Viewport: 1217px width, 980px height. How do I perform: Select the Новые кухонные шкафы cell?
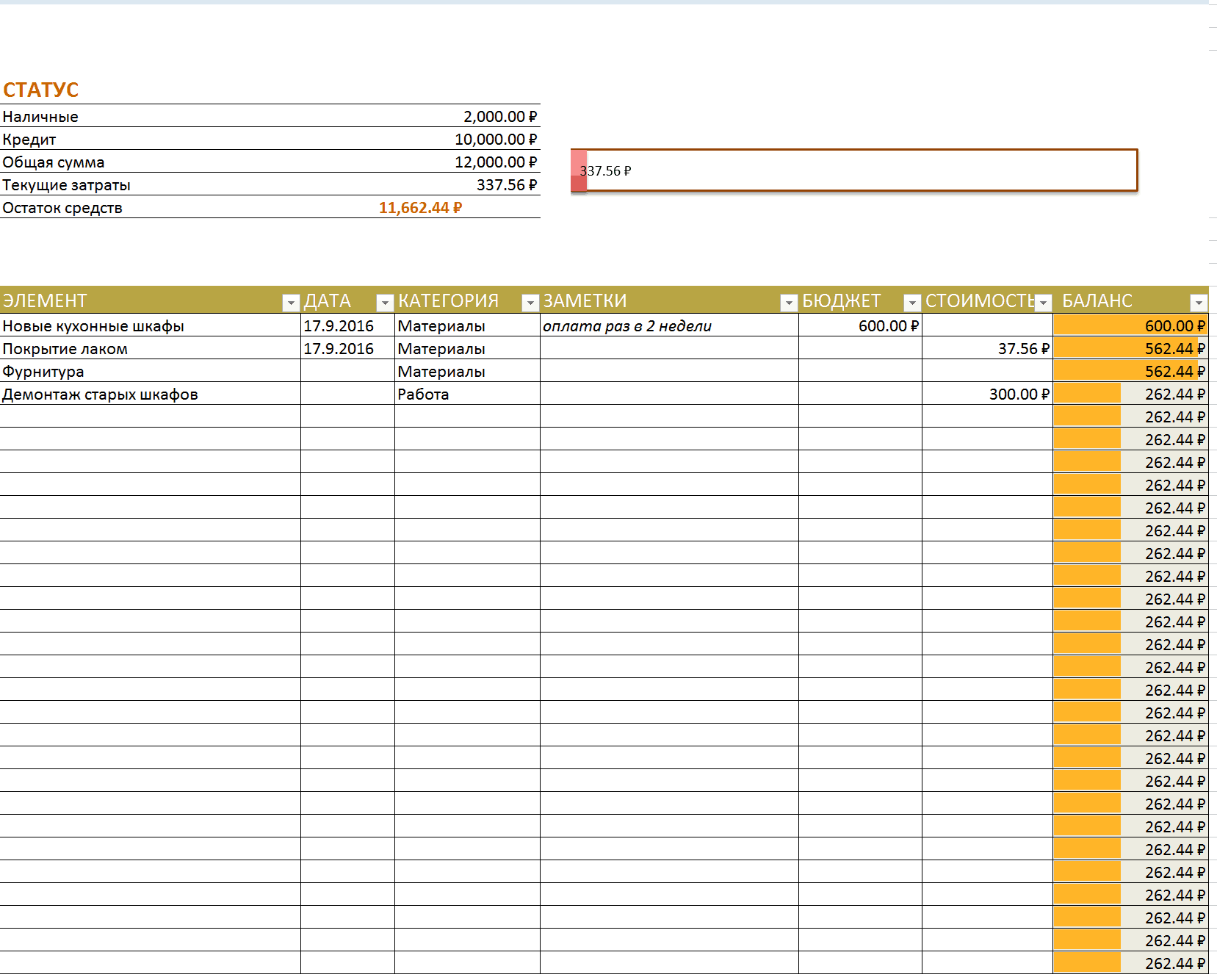tap(150, 325)
